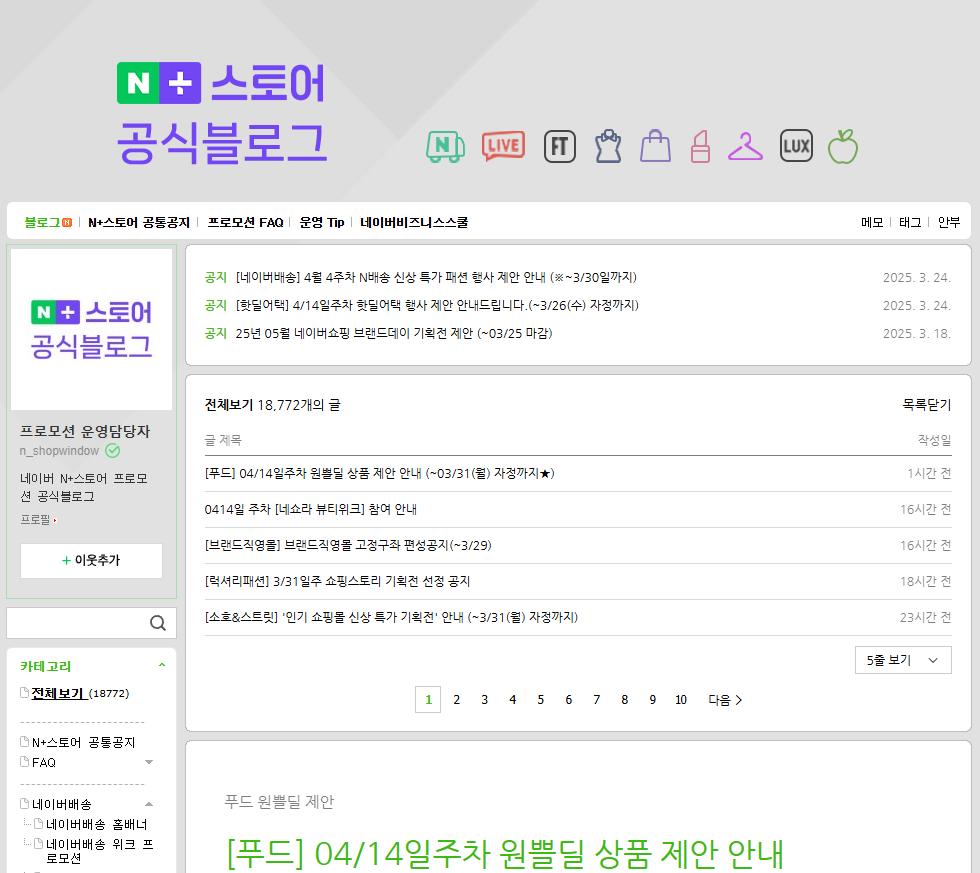Viewport: 980px width, 873px height.
Task: Go to page 6
Action: click(569, 700)
